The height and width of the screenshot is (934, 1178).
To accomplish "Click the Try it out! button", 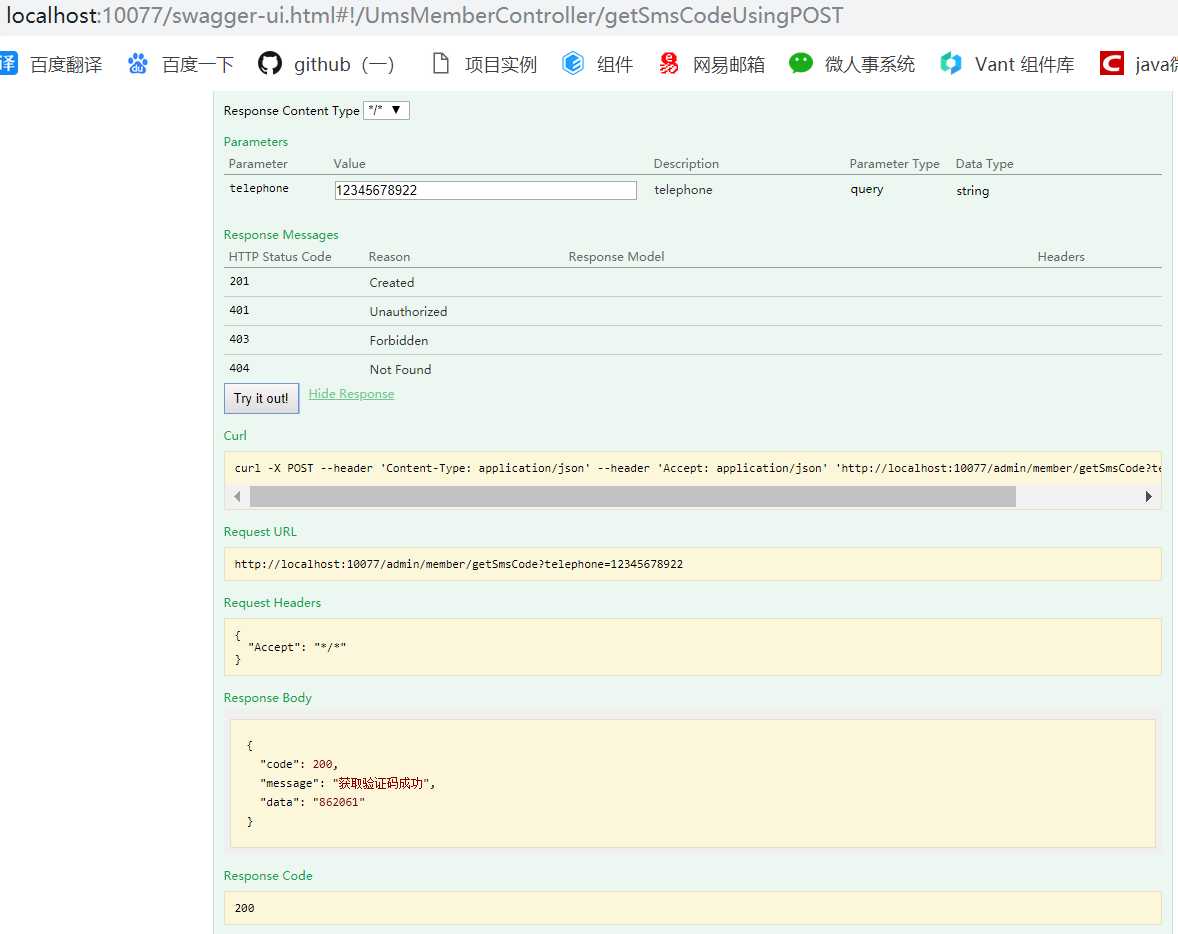I will pyautogui.click(x=261, y=398).
